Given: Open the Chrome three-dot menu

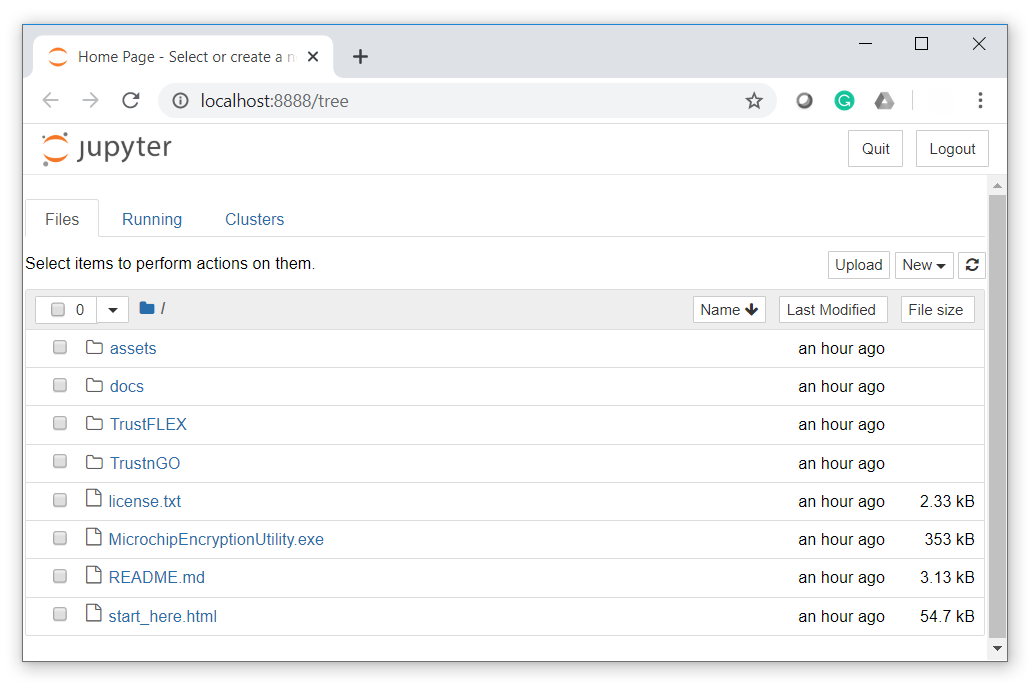Looking at the screenshot, I should click(x=980, y=100).
